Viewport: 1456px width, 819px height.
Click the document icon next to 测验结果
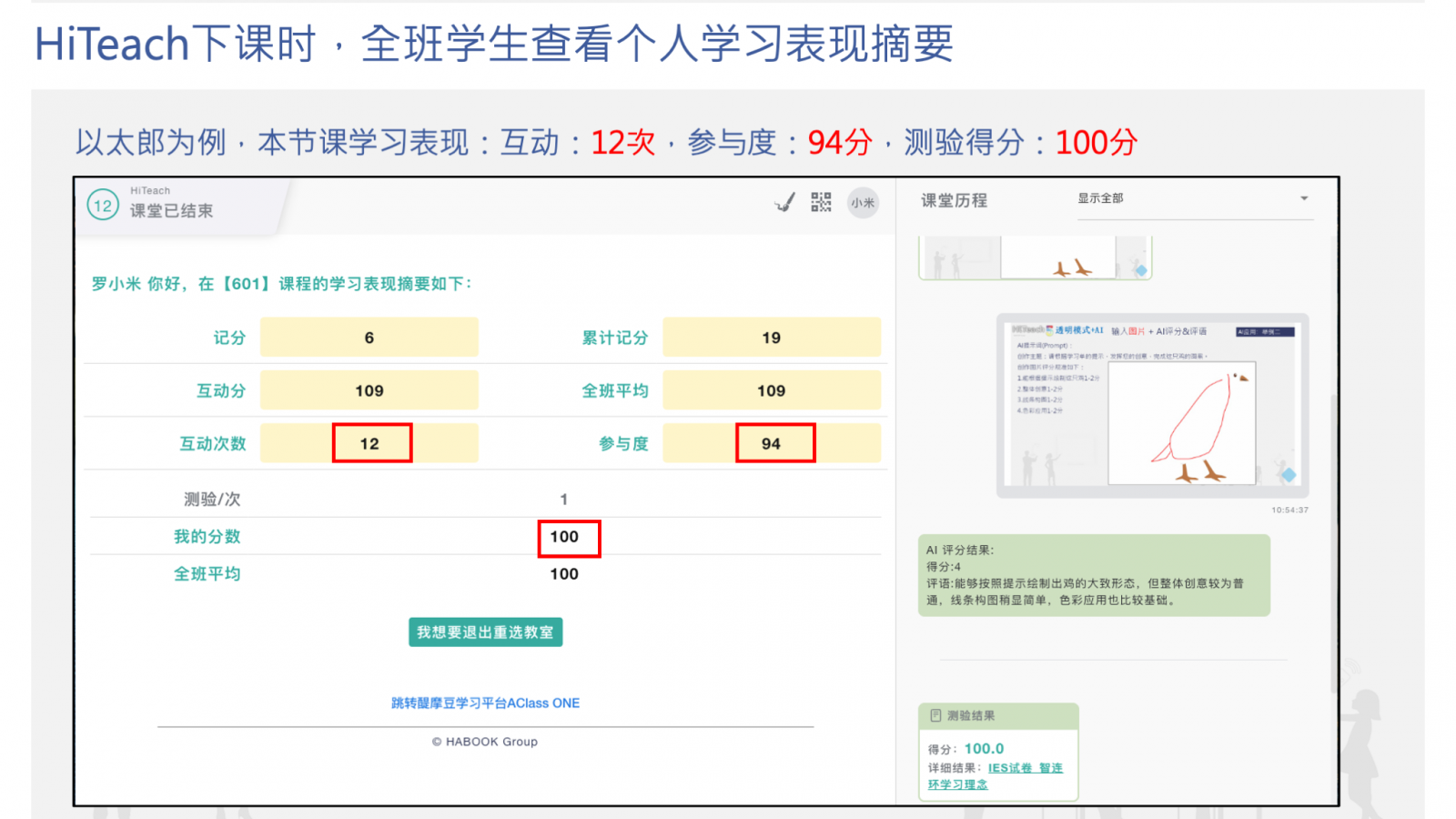937,714
